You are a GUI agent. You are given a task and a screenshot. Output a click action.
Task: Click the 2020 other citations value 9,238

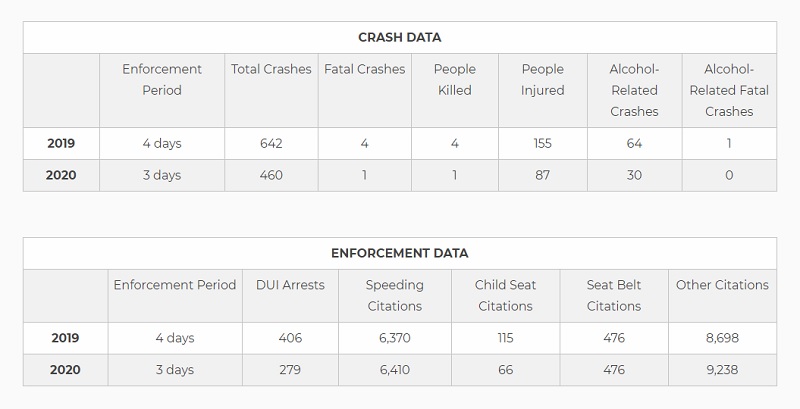(722, 370)
